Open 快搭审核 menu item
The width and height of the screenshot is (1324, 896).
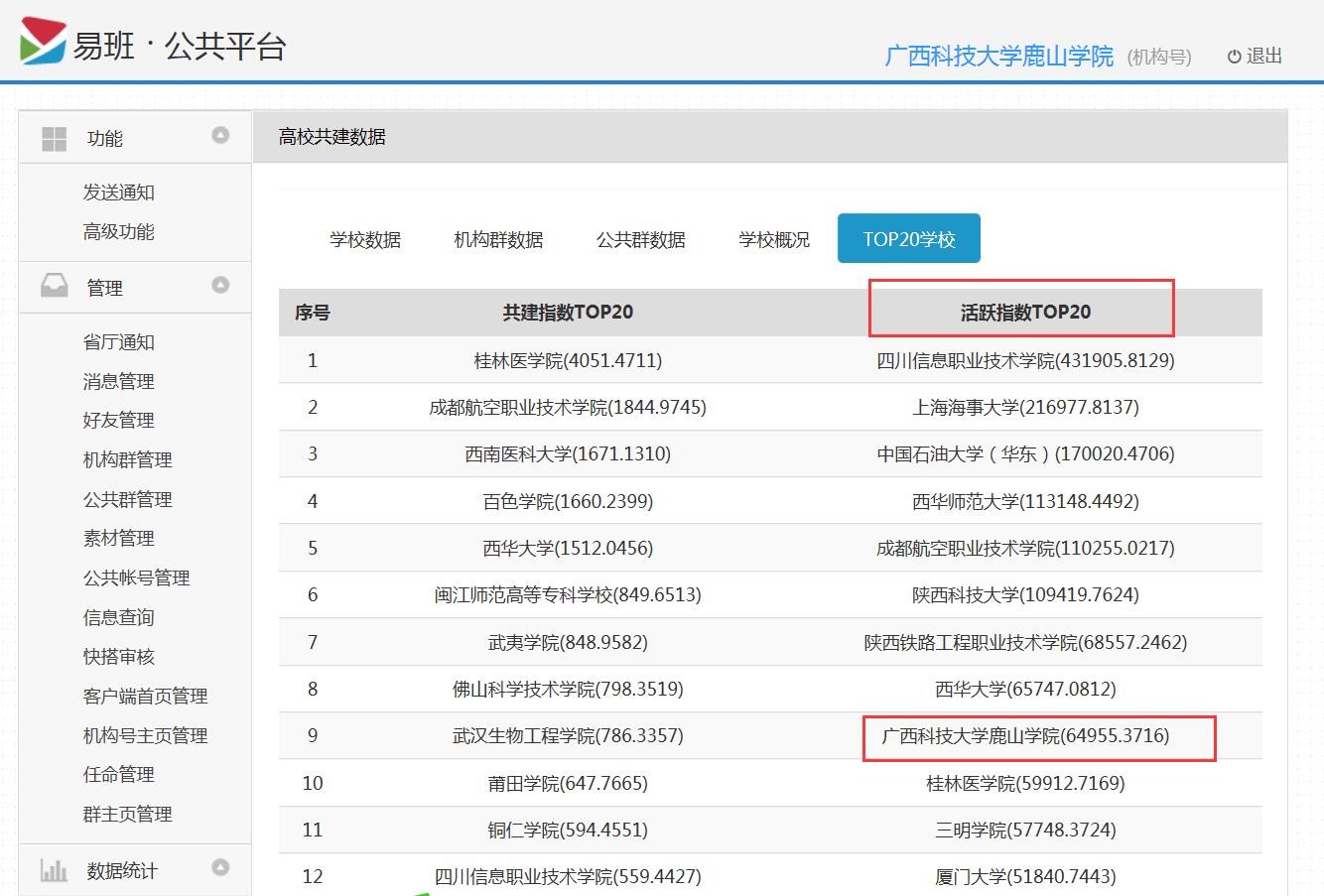coord(119,657)
